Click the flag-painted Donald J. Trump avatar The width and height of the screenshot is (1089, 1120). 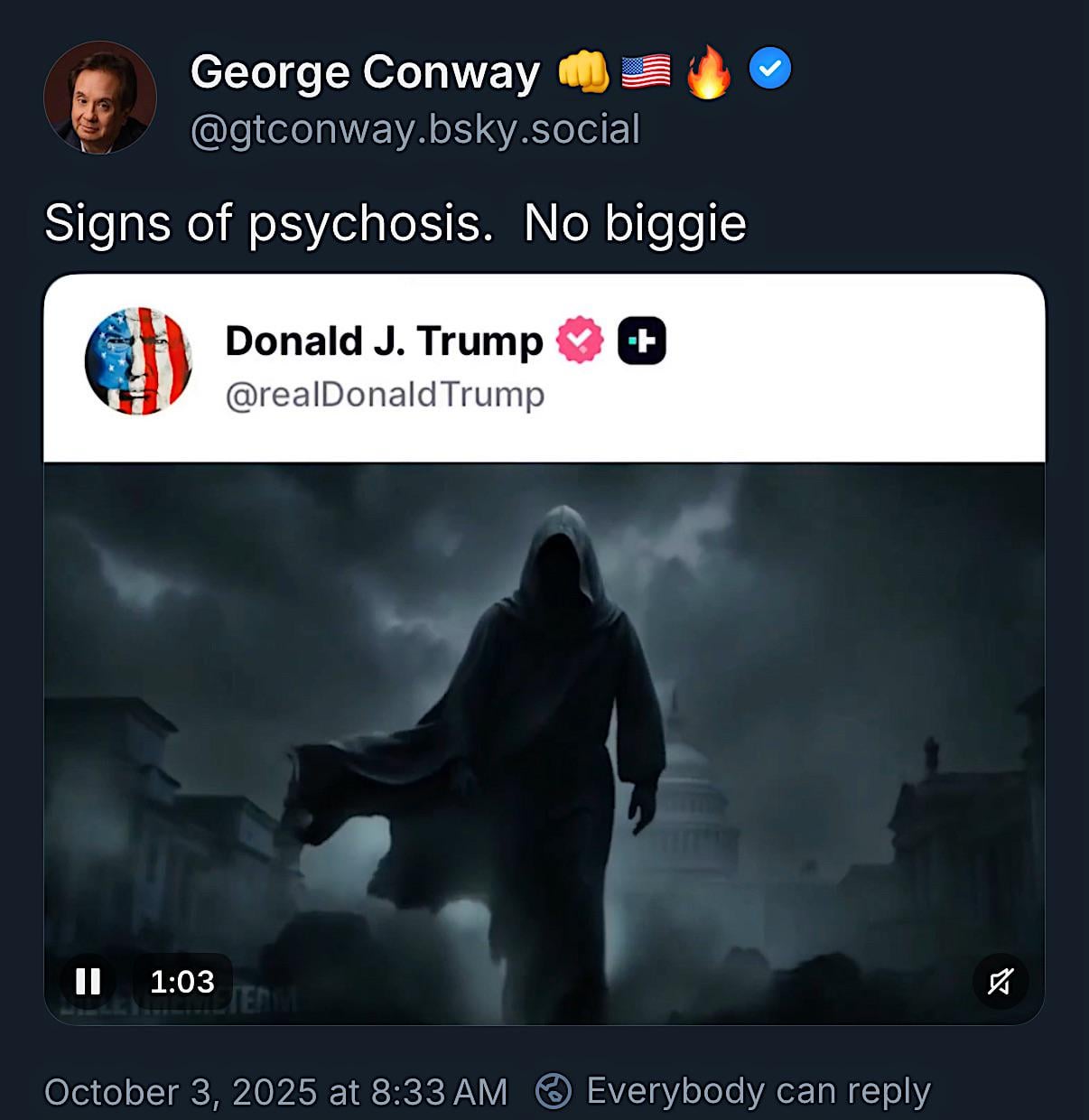pos(138,360)
